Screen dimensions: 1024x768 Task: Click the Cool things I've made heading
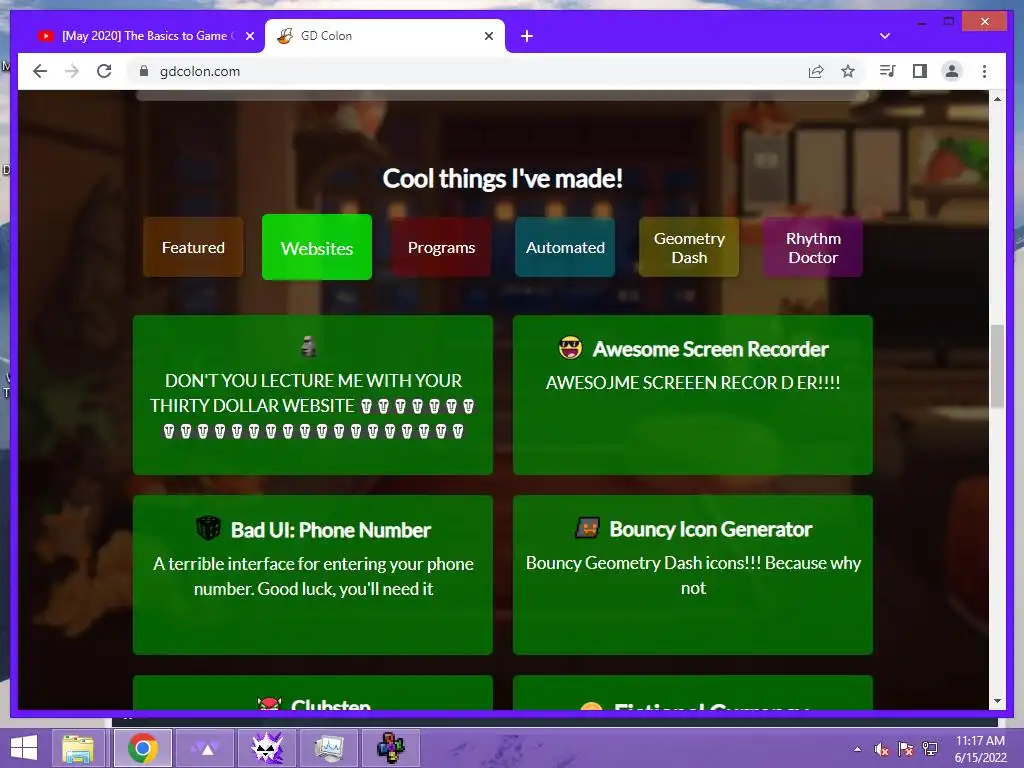(502, 178)
